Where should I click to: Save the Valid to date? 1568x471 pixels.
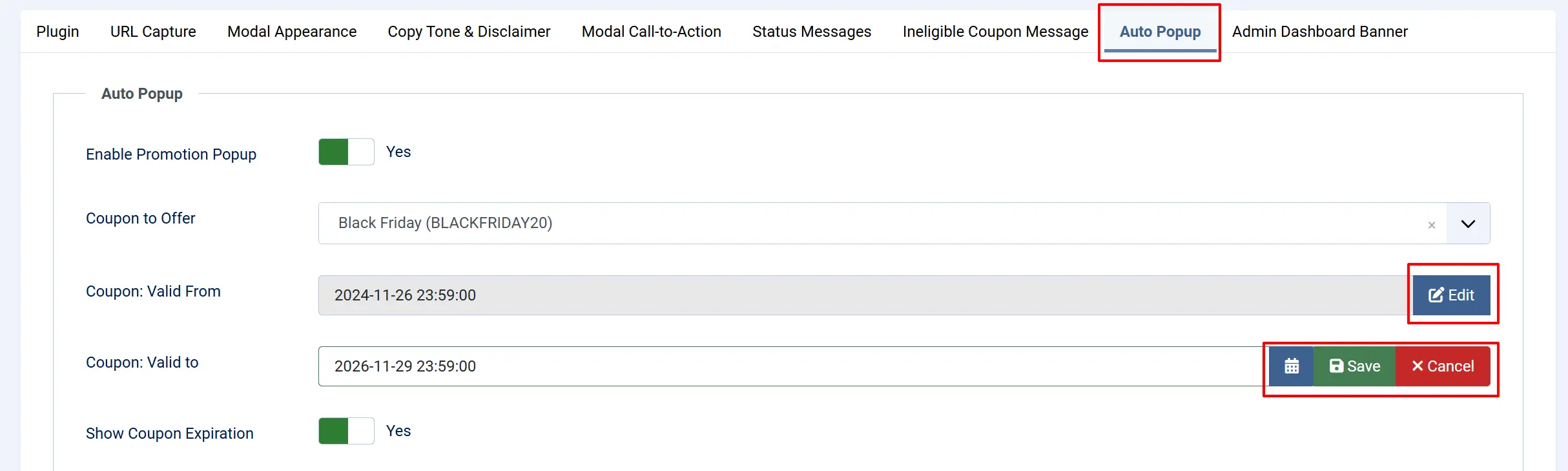click(x=1354, y=366)
